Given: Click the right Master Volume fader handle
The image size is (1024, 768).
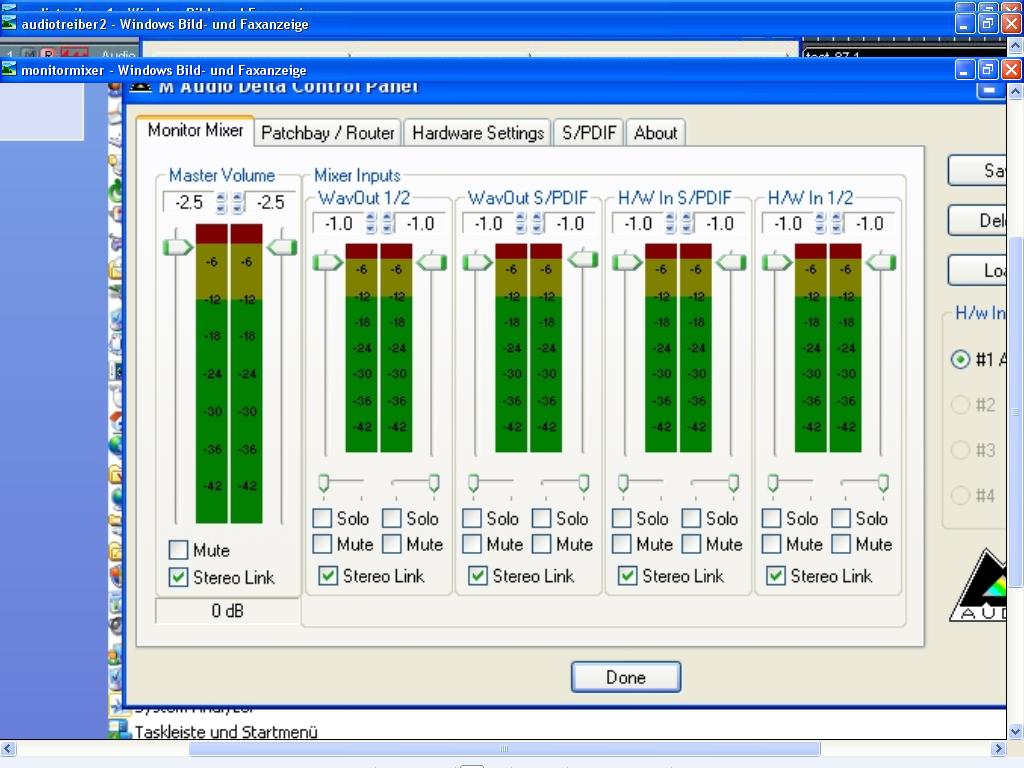Looking at the screenshot, I should point(282,247).
